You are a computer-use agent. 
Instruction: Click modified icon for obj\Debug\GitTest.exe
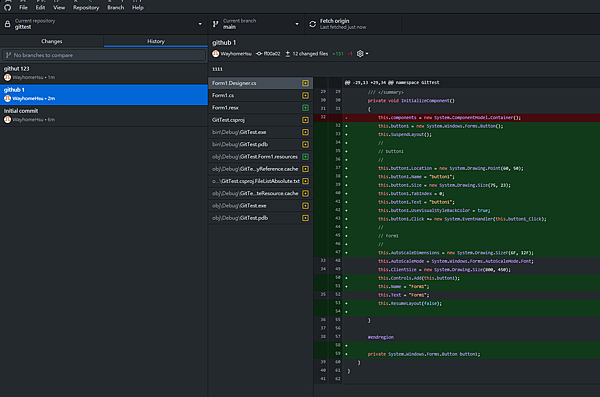click(x=305, y=206)
